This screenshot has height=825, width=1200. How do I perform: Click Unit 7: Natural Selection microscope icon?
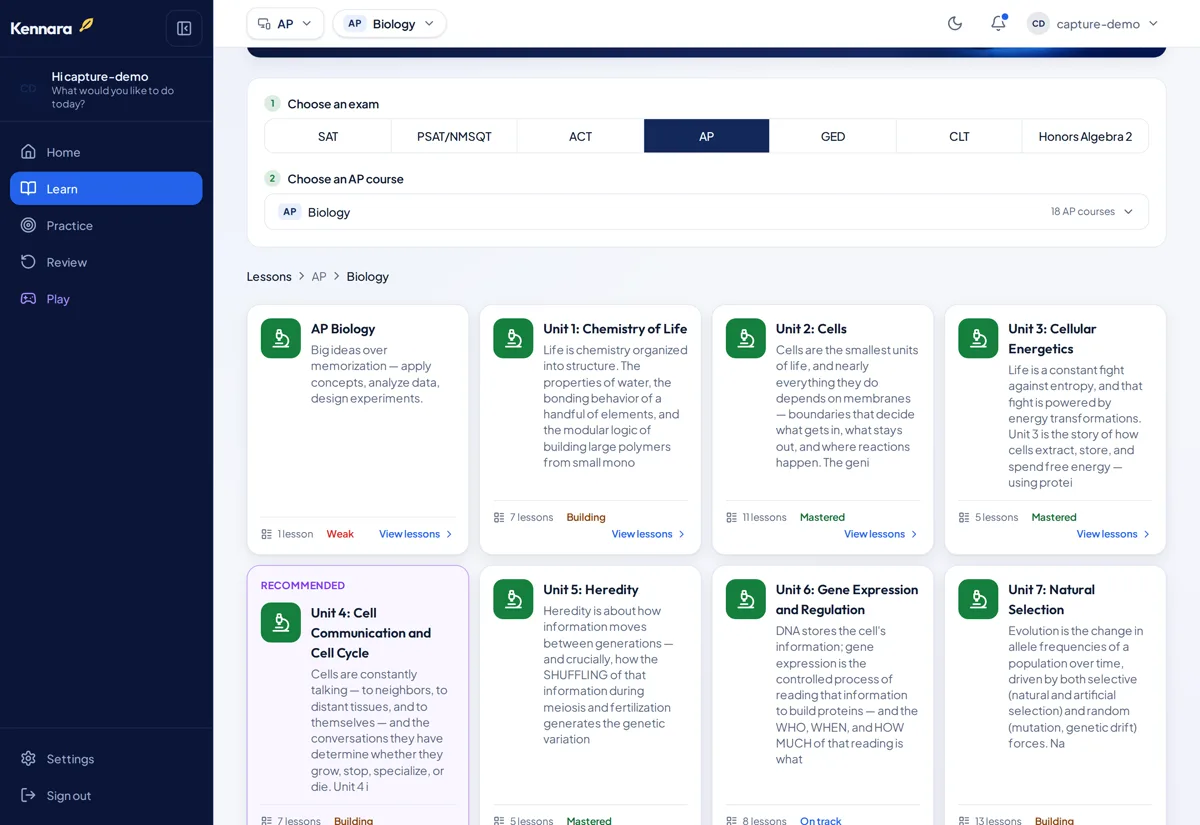(978, 599)
